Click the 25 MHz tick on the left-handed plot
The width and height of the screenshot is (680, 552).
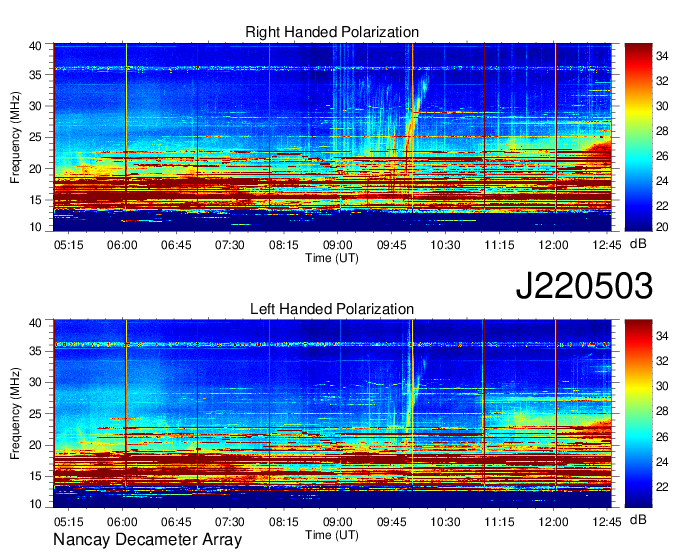pos(36,414)
